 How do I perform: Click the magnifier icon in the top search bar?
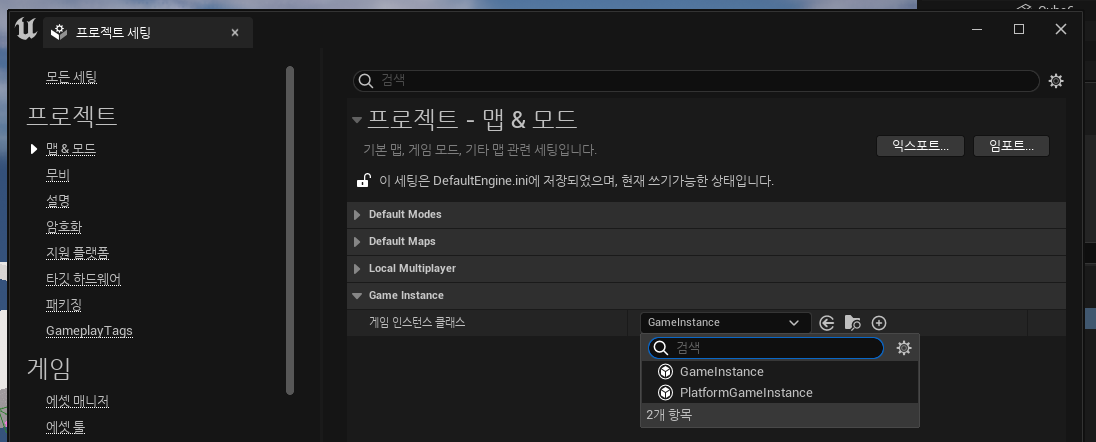pyautogui.click(x=366, y=81)
